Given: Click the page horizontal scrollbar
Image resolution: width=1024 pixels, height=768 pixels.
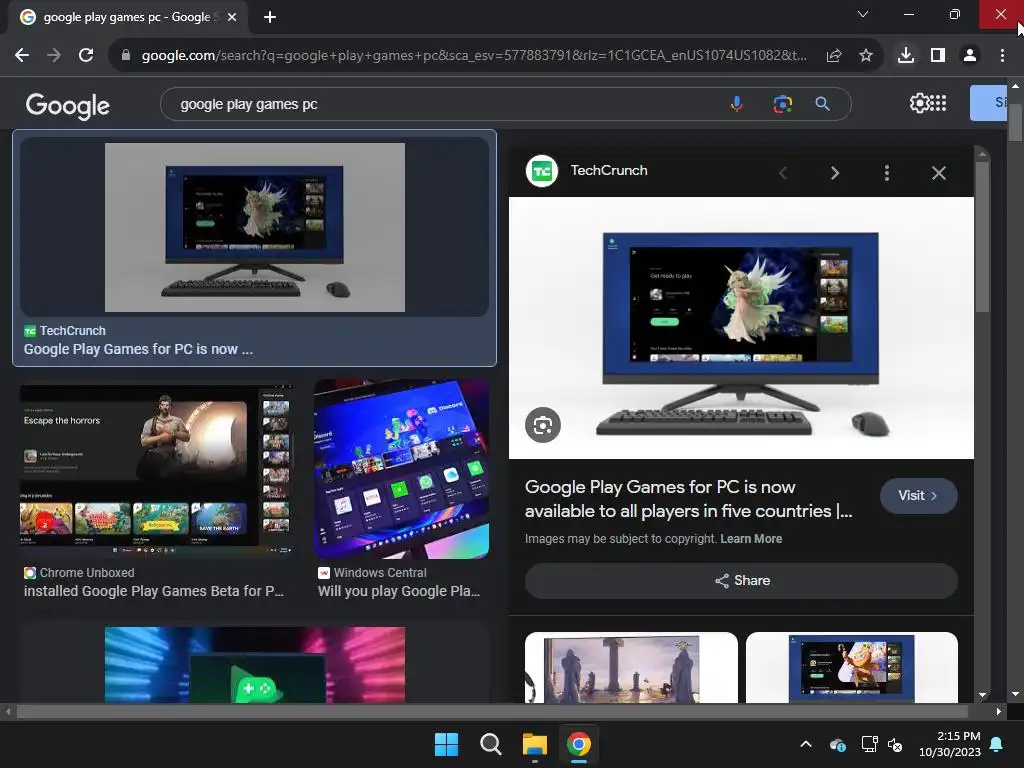Looking at the screenshot, I should 491,711.
